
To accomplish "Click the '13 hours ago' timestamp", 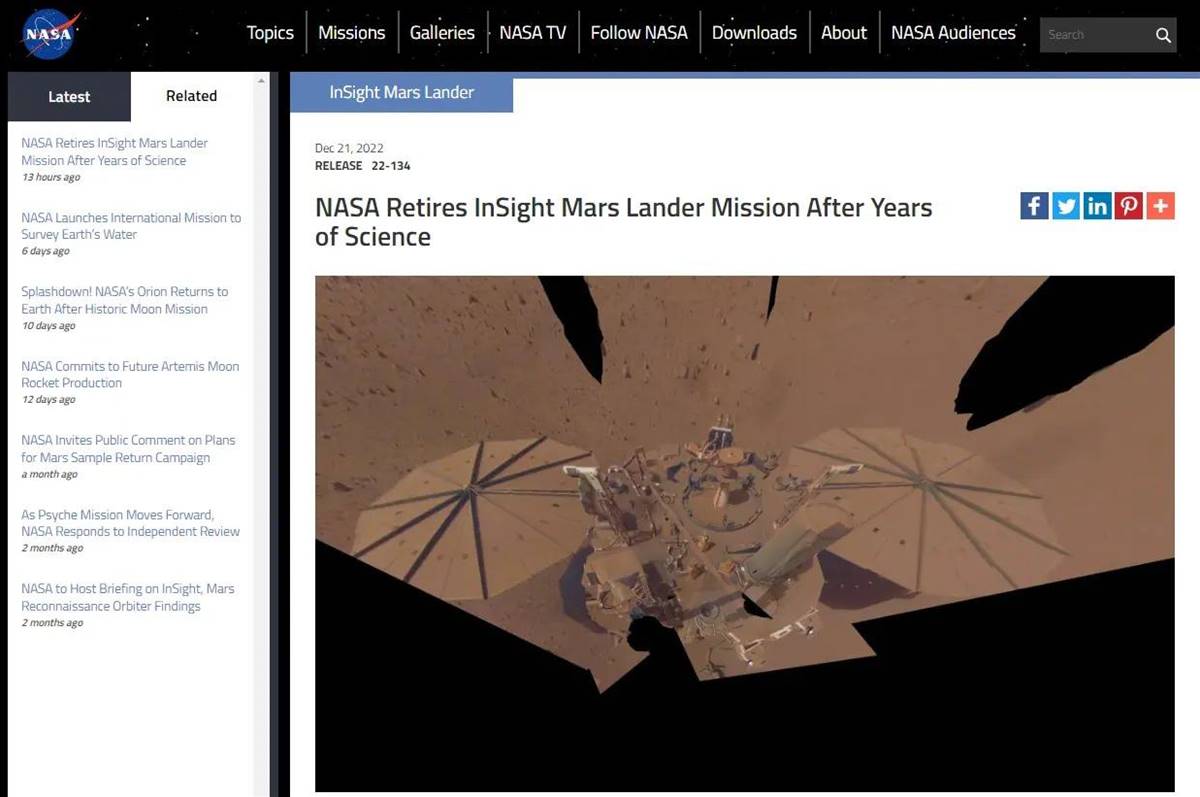I will click(x=51, y=178).
